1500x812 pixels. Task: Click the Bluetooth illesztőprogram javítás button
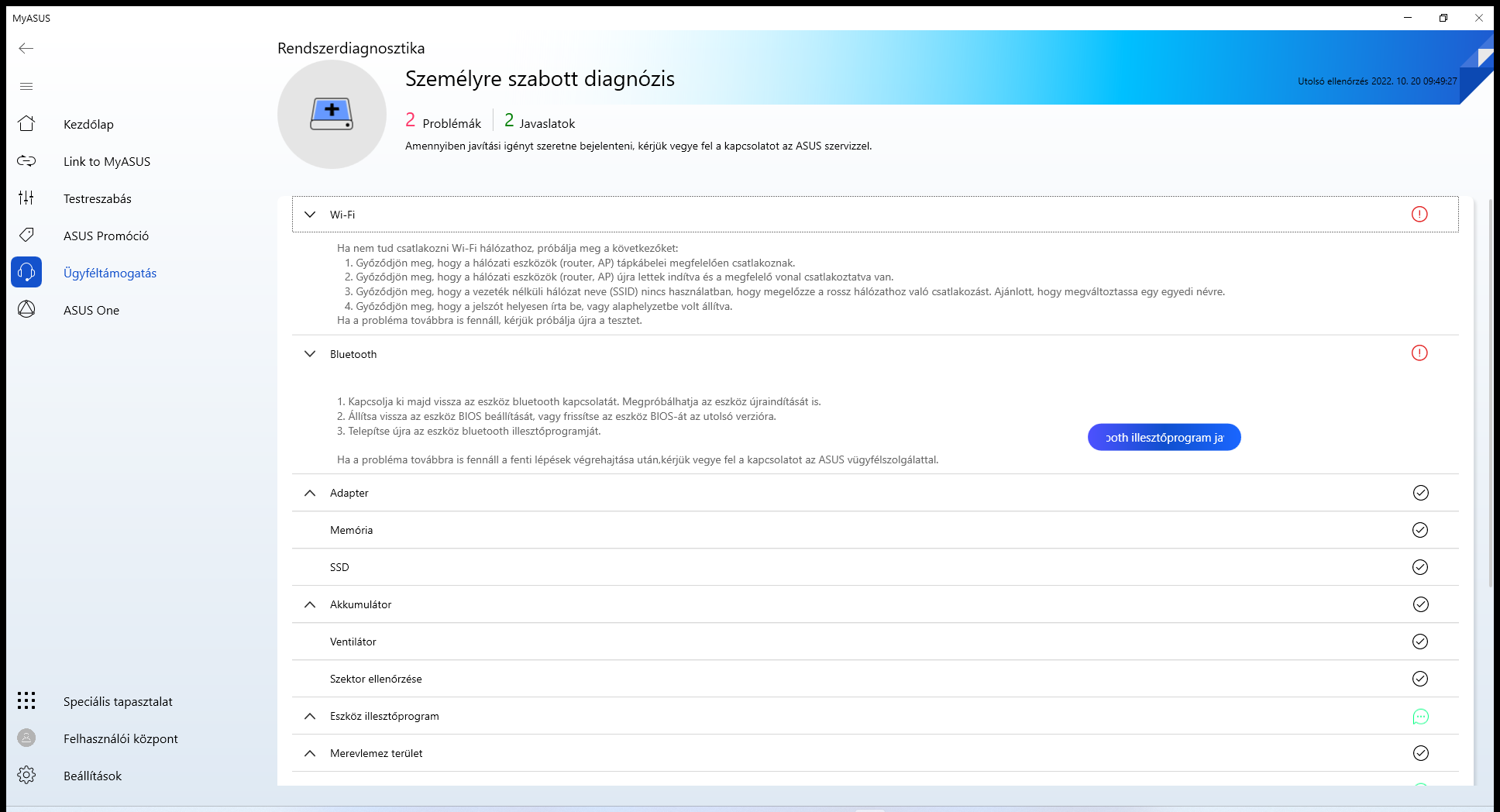[x=1164, y=437]
